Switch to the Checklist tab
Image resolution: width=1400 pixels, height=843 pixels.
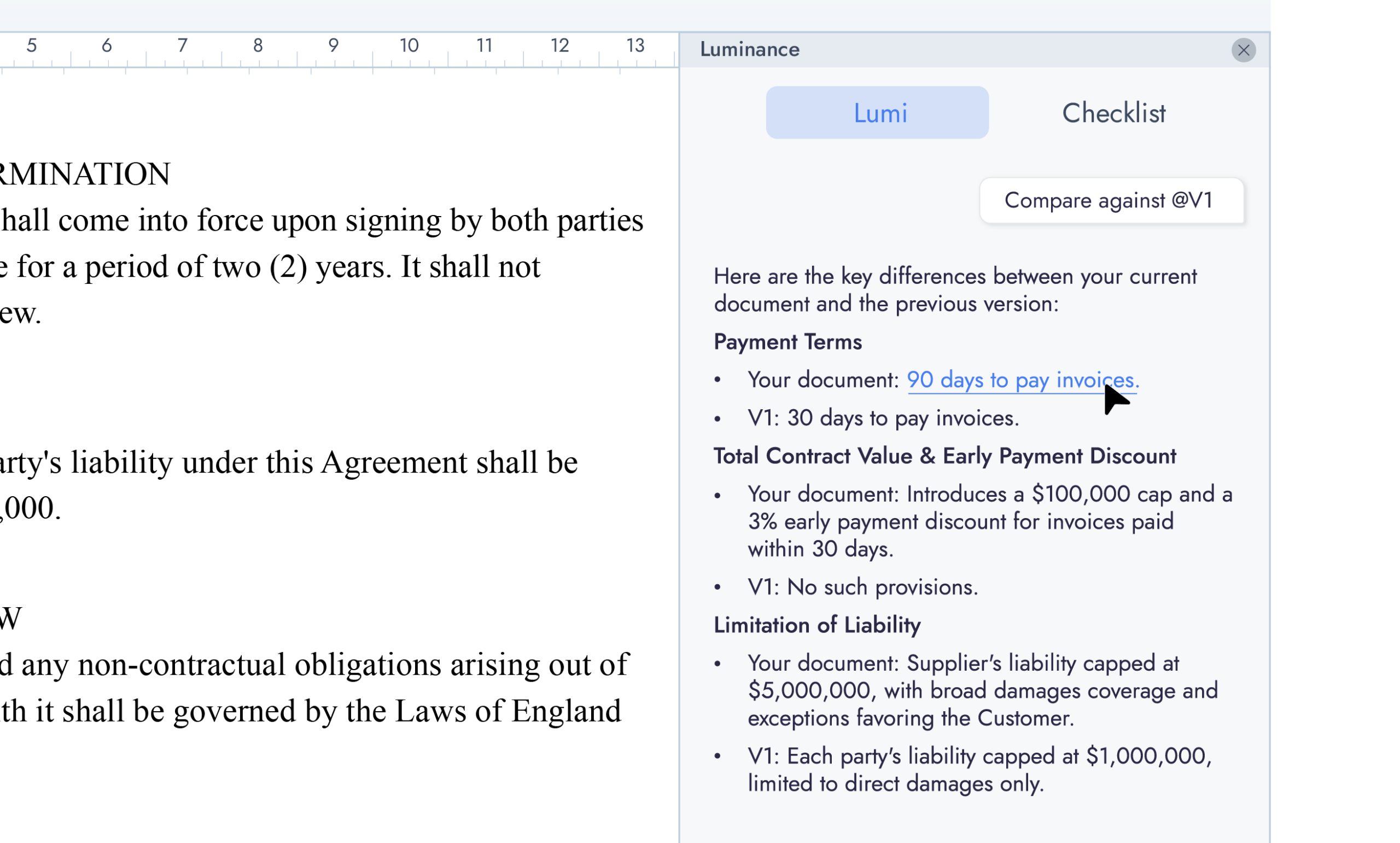(1113, 113)
